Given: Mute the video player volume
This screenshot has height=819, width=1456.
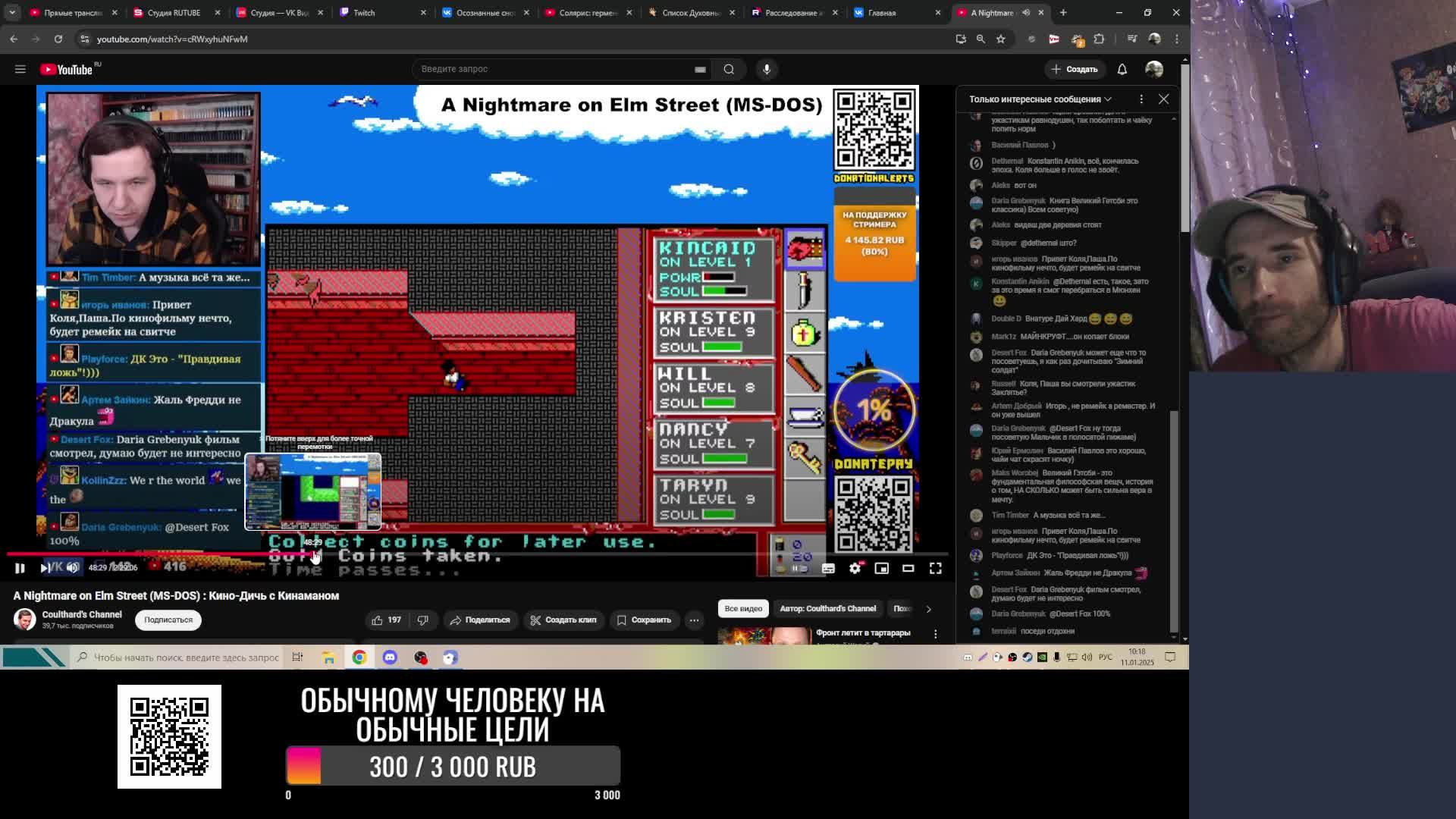Looking at the screenshot, I should click(x=73, y=568).
